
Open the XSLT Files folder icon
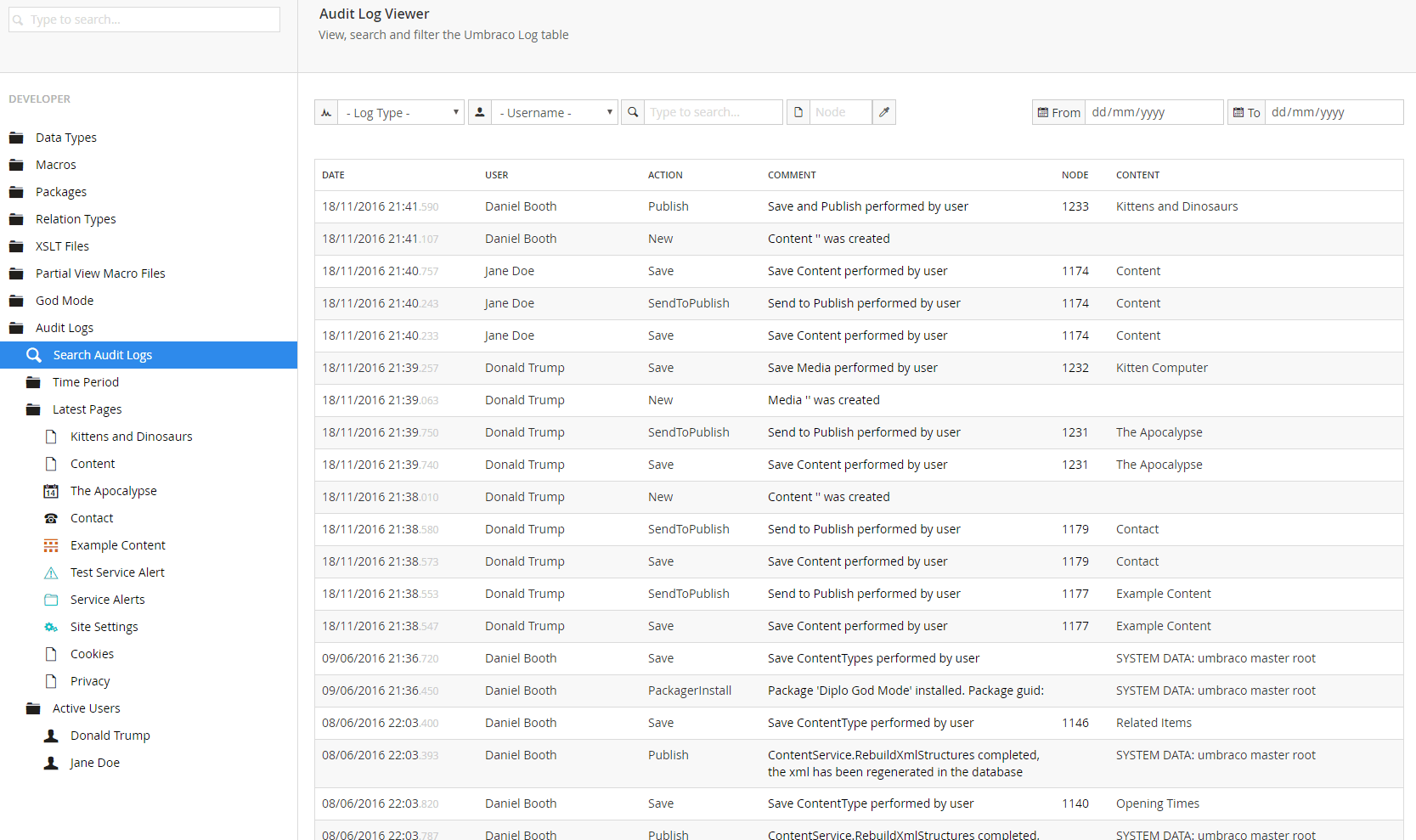pyautogui.click(x=16, y=246)
